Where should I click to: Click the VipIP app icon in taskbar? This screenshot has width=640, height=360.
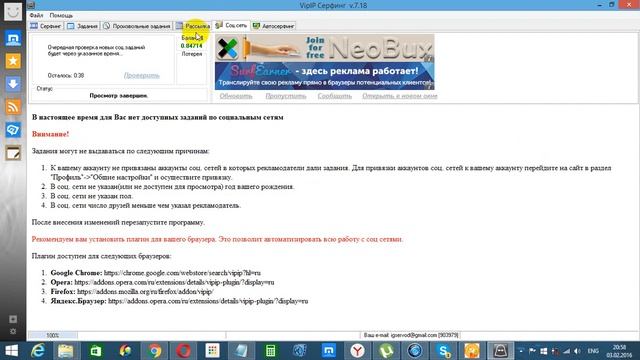[x=500, y=351]
